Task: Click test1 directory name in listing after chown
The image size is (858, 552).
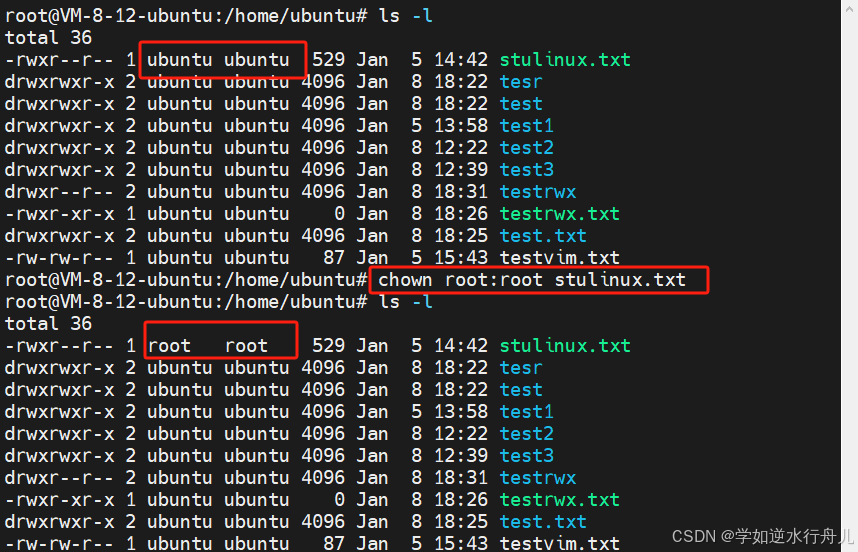Action: click(x=526, y=412)
